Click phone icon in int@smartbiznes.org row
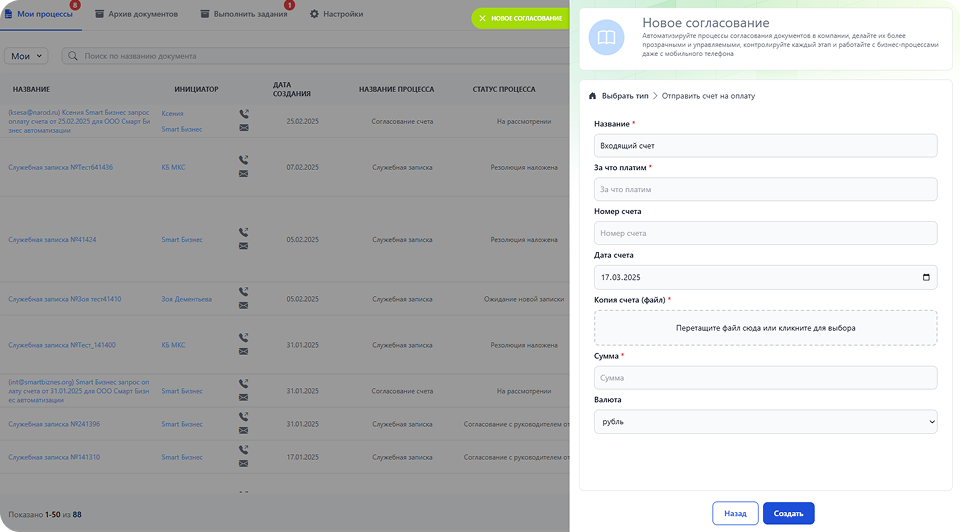The width and height of the screenshot is (960, 532). coord(244,383)
